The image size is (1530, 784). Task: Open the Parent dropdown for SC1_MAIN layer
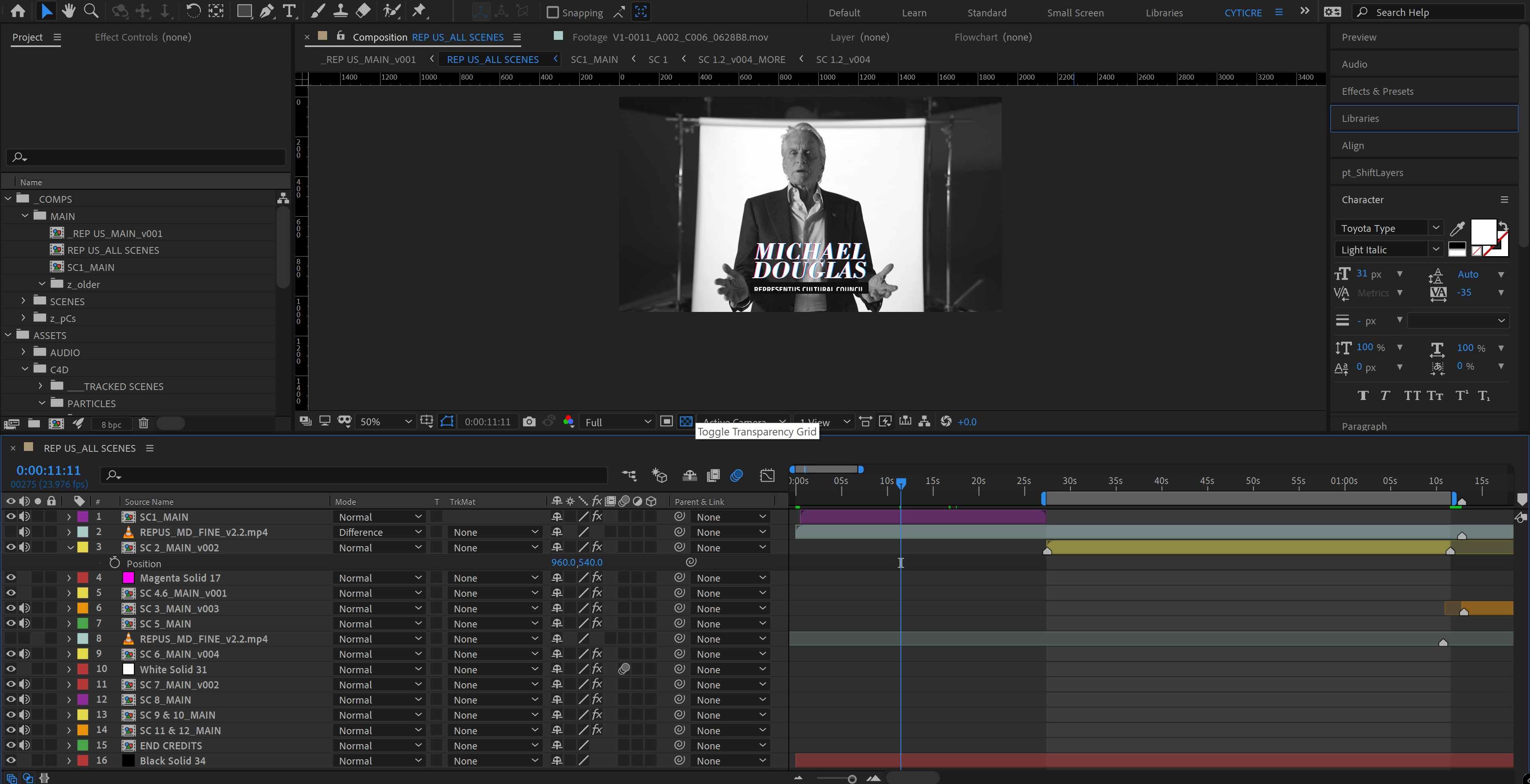tap(731, 517)
